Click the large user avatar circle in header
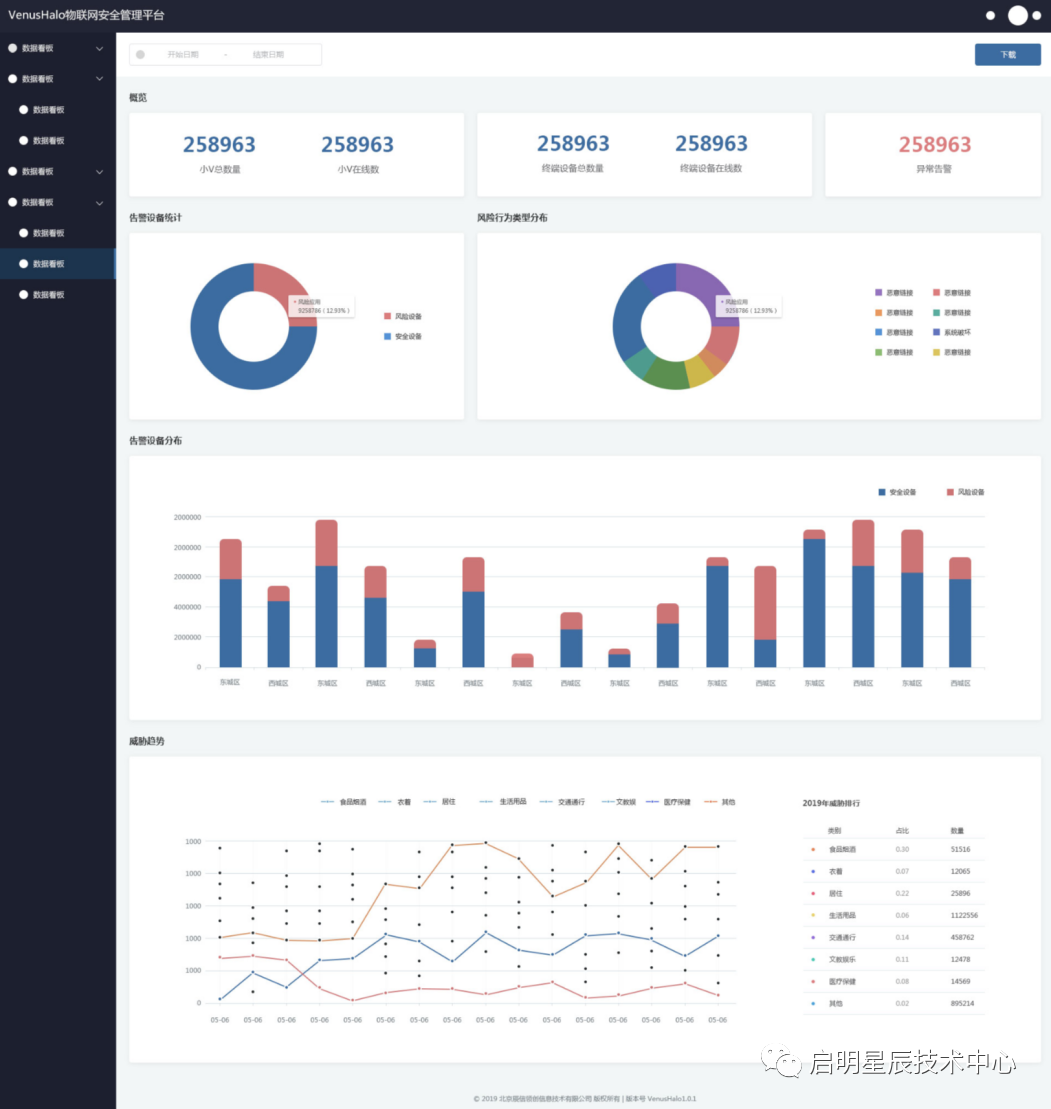The image size is (1051, 1109). point(1018,15)
